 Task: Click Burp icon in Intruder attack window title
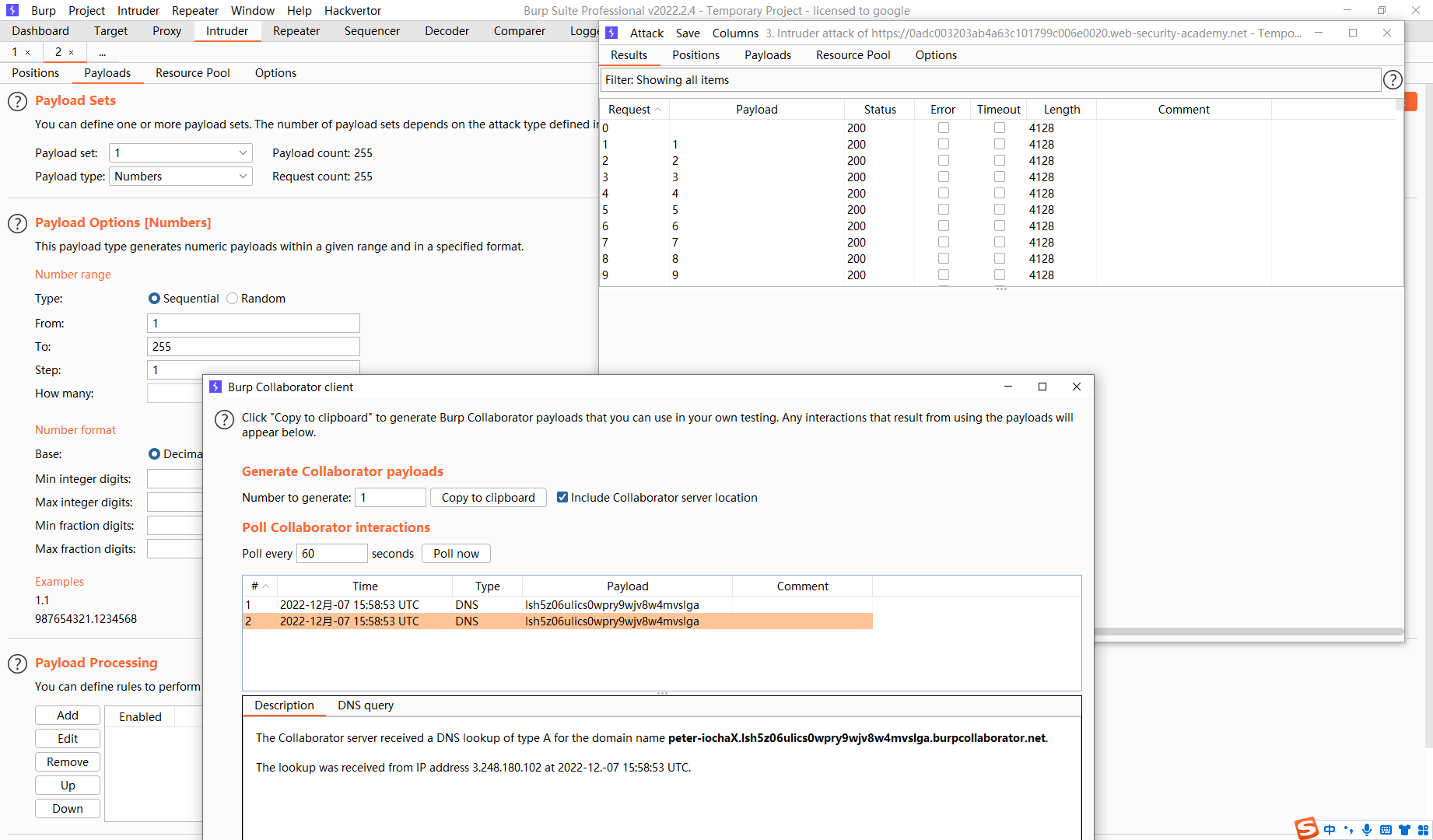[611, 33]
